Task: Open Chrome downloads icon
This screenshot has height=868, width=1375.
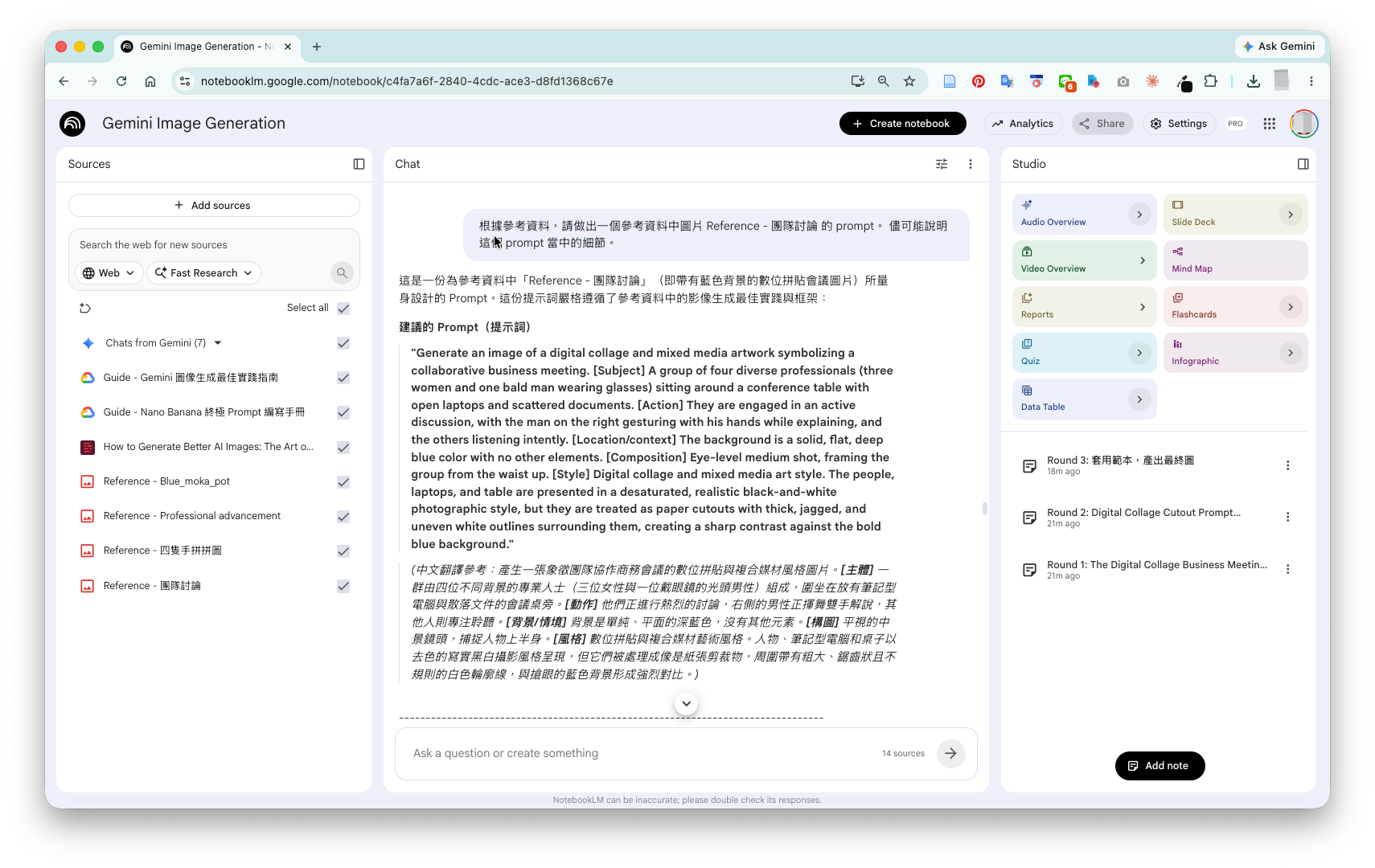Action: pos(1253,81)
